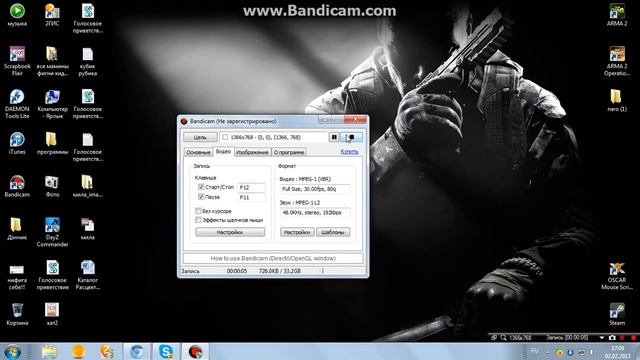The image size is (640, 360).
Task: Launch OSCAR Mouse Script shortcut
Action: click(x=617, y=275)
